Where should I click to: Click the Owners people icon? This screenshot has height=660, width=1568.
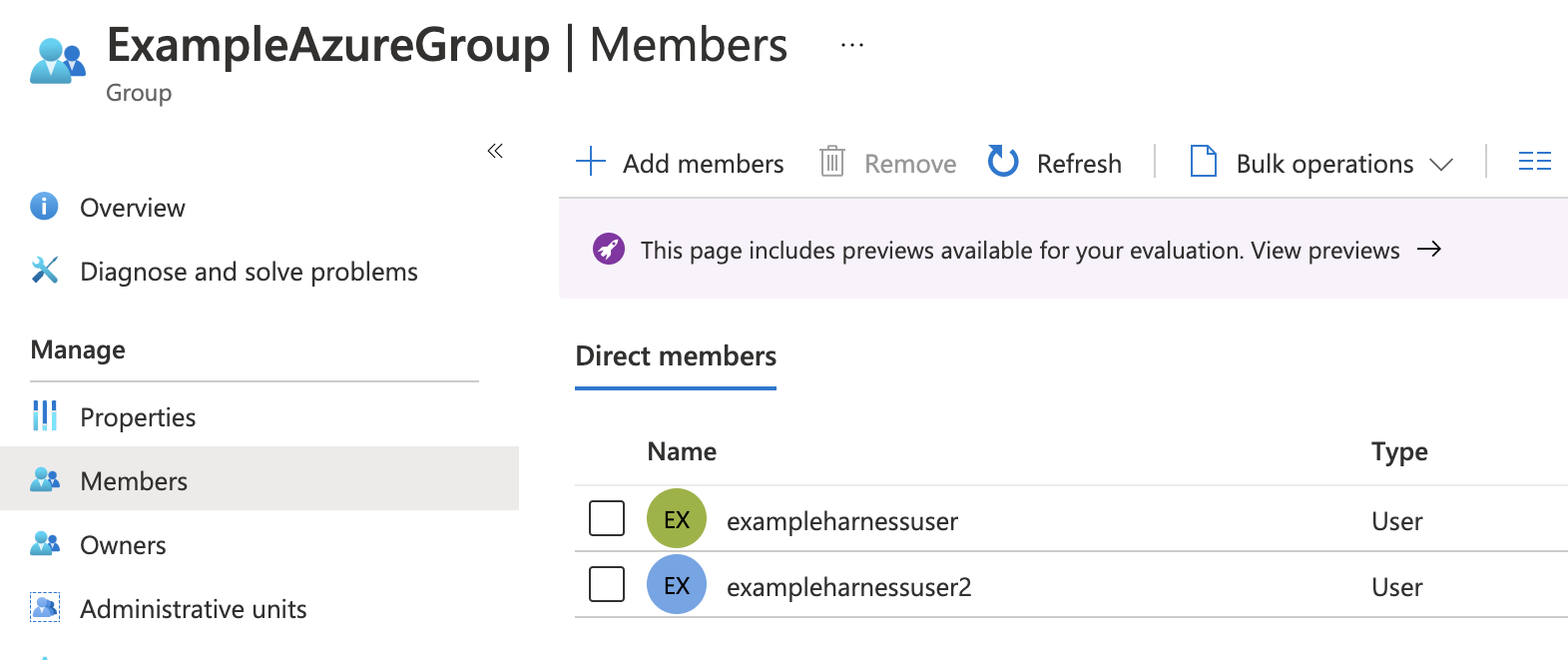tap(45, 543)
